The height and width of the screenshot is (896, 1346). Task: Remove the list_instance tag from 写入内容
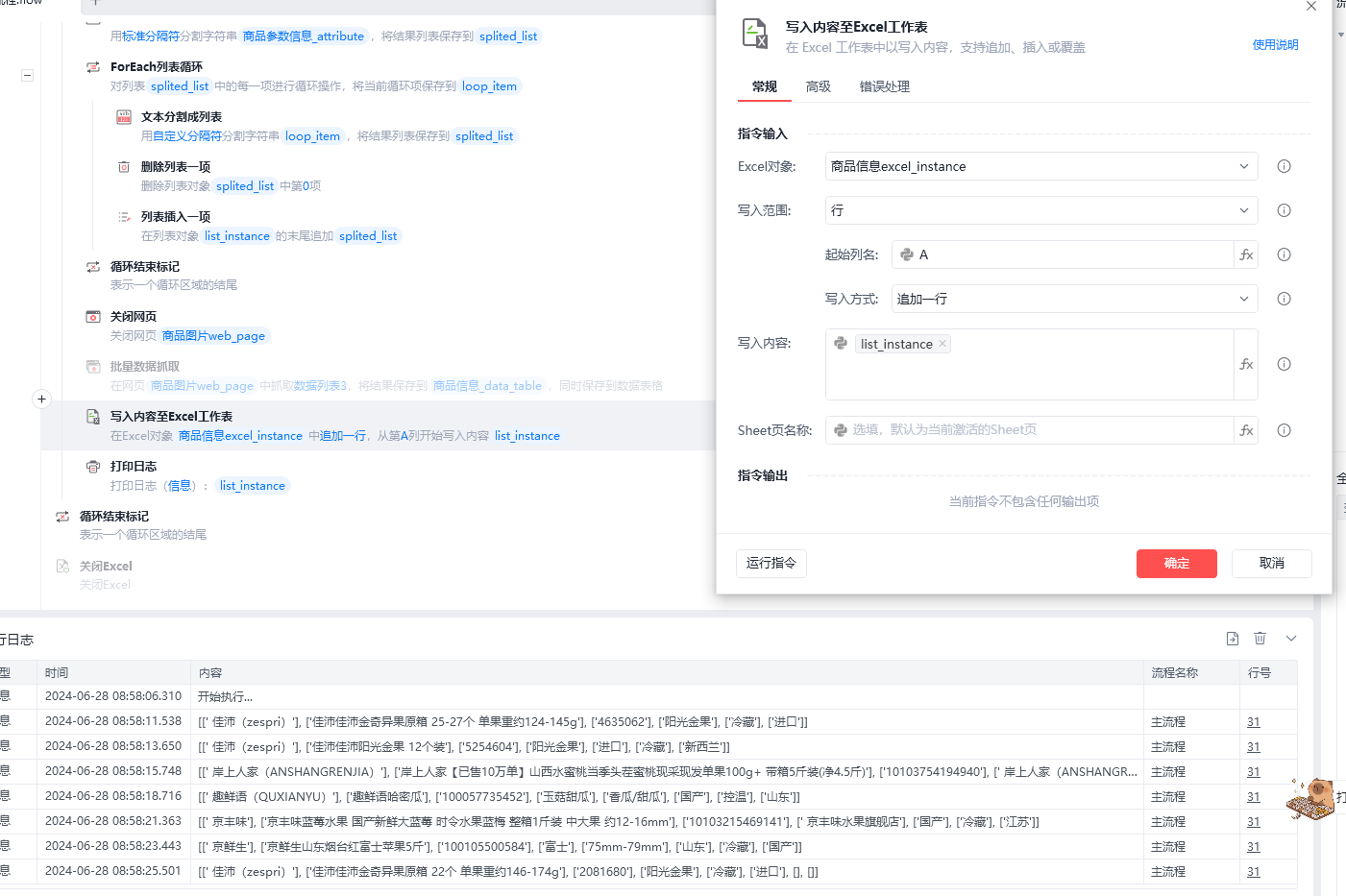pyautogui.click(x=942, y=344)
